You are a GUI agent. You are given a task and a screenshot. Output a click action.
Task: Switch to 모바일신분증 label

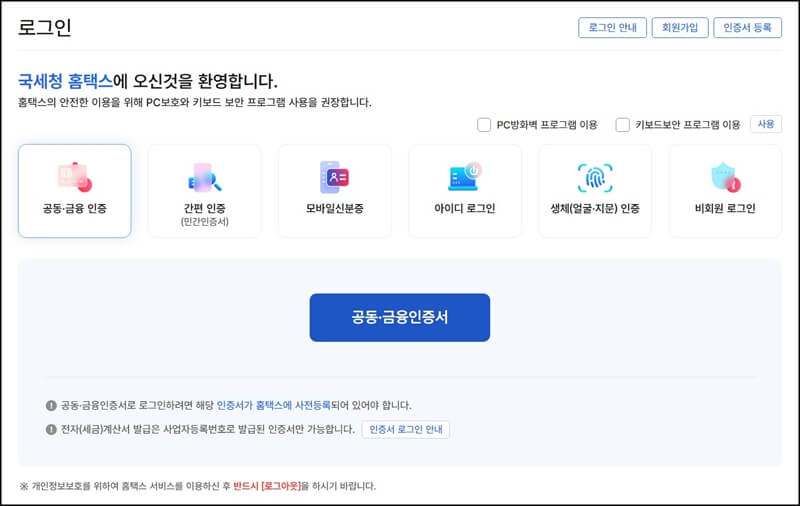(335, 208)
